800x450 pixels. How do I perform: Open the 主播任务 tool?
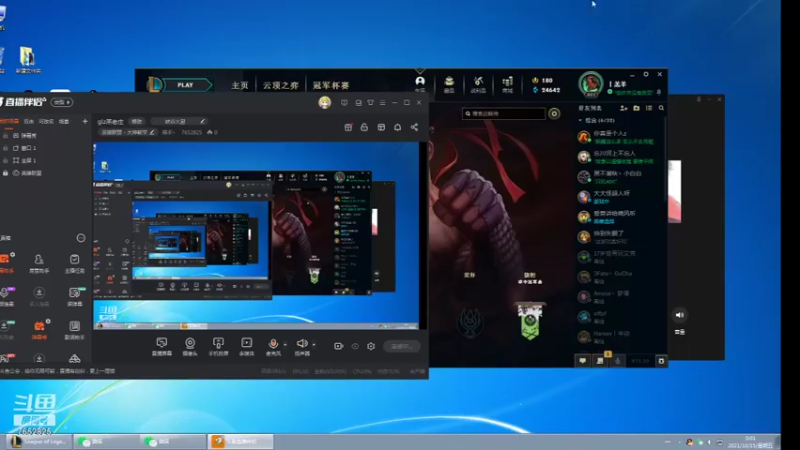(74, 264)
